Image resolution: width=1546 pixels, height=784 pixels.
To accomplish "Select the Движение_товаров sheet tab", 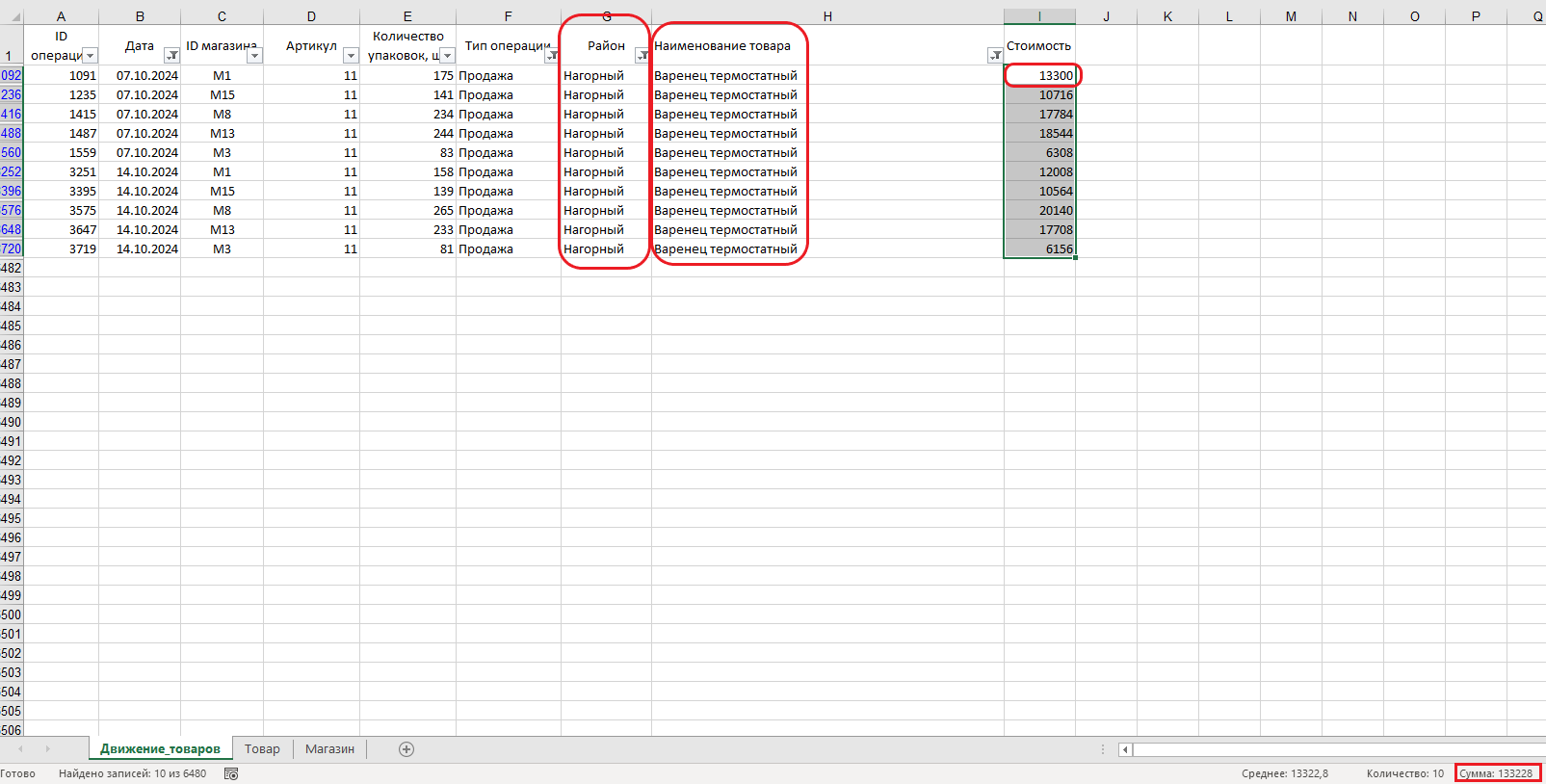I will tap(160, 749).
